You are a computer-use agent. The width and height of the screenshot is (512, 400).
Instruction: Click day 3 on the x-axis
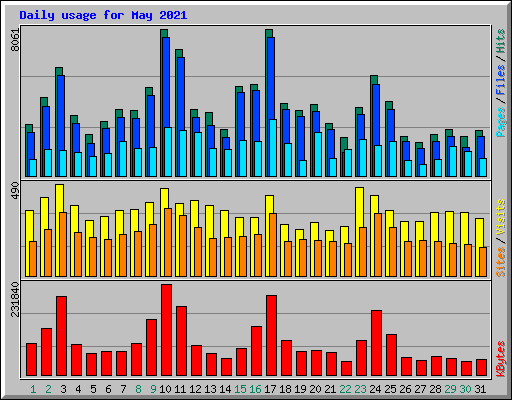(x=63, y=389)
